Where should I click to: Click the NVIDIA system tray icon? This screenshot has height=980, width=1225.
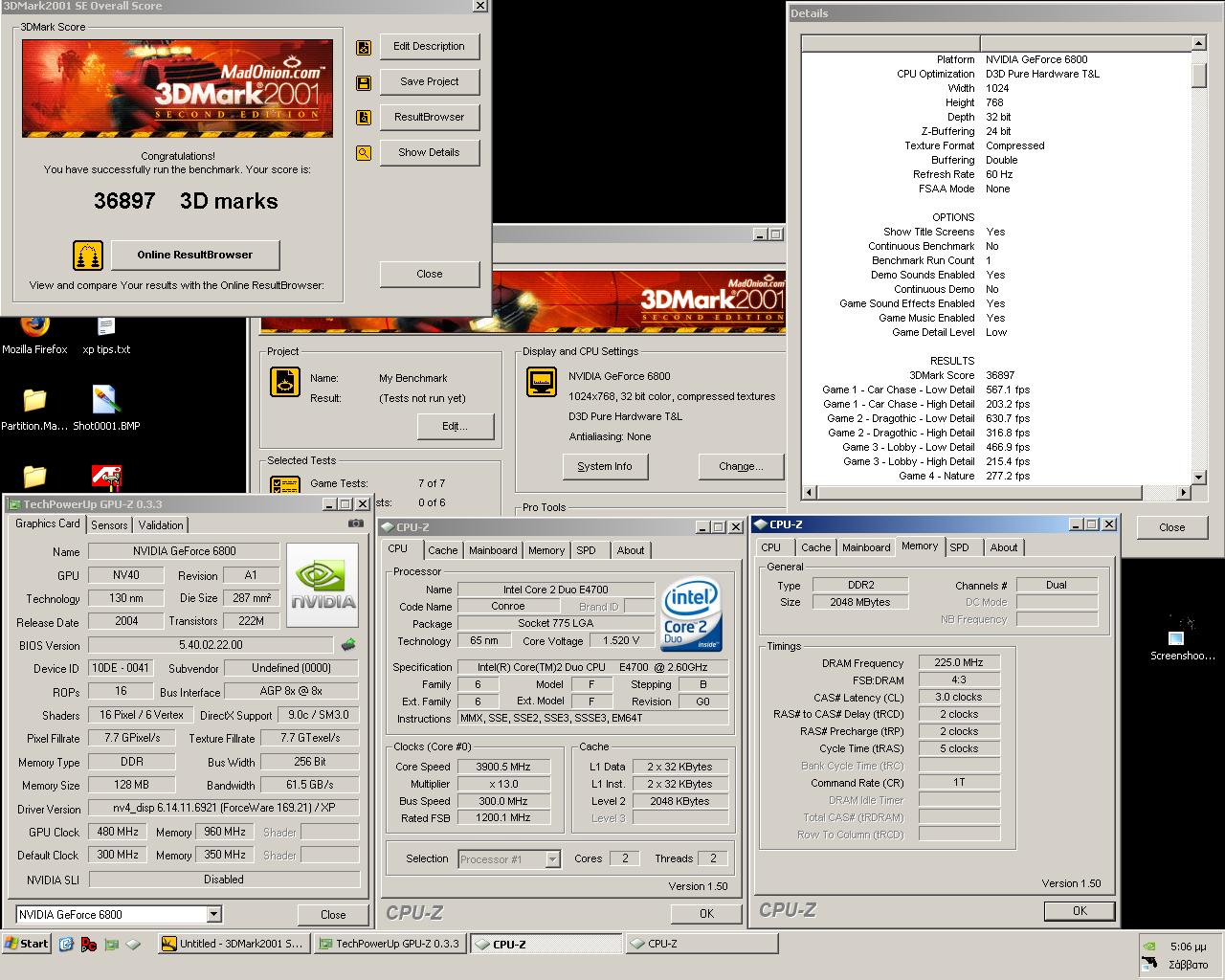[1149, 946]
